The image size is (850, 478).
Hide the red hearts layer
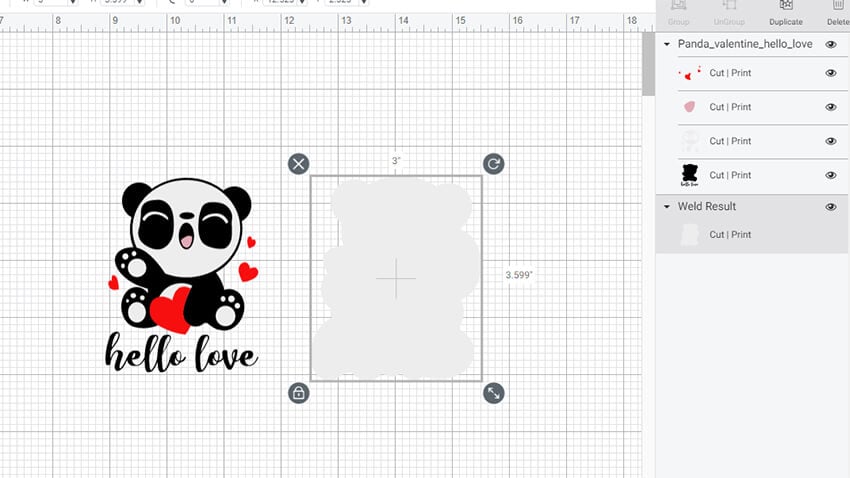[x=830, y=73]
